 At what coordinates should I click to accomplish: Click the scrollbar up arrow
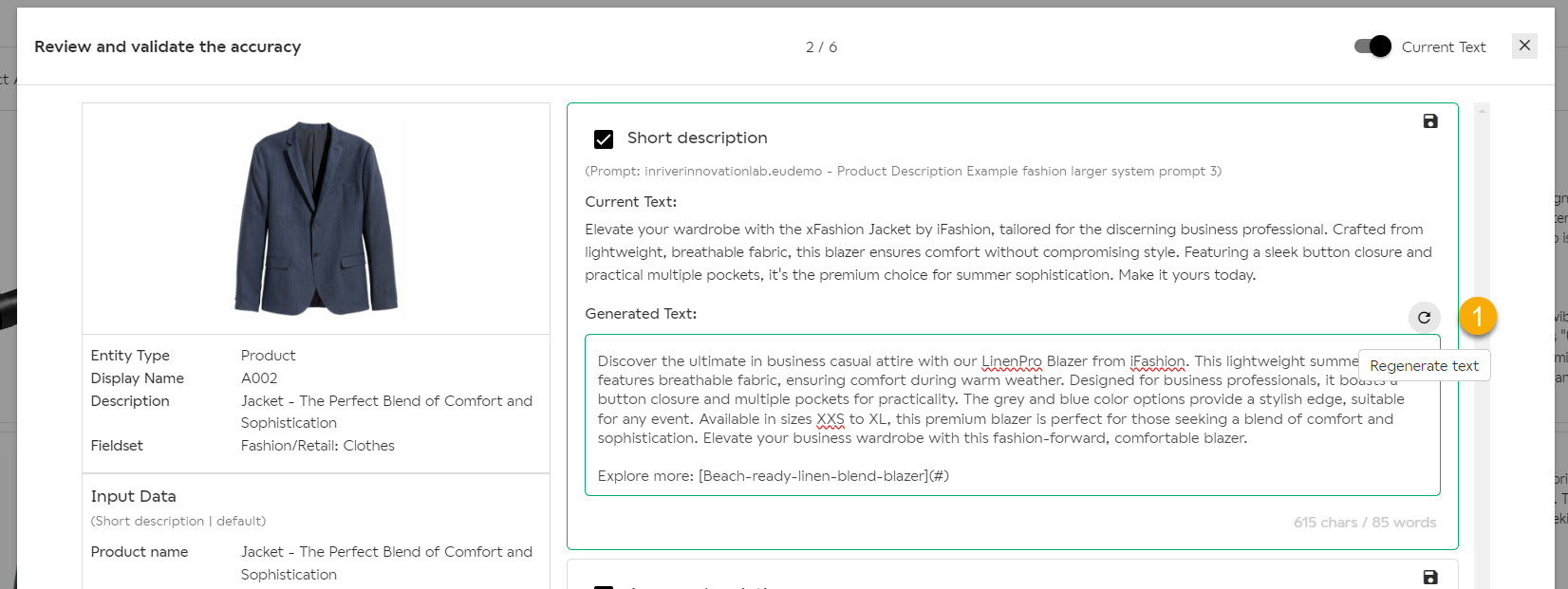1482,112
